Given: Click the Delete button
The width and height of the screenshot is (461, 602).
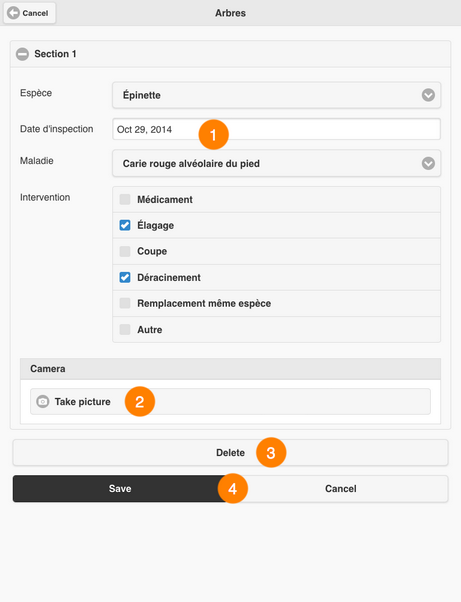Looking at the screenshot, I should [x=230, y=453].
